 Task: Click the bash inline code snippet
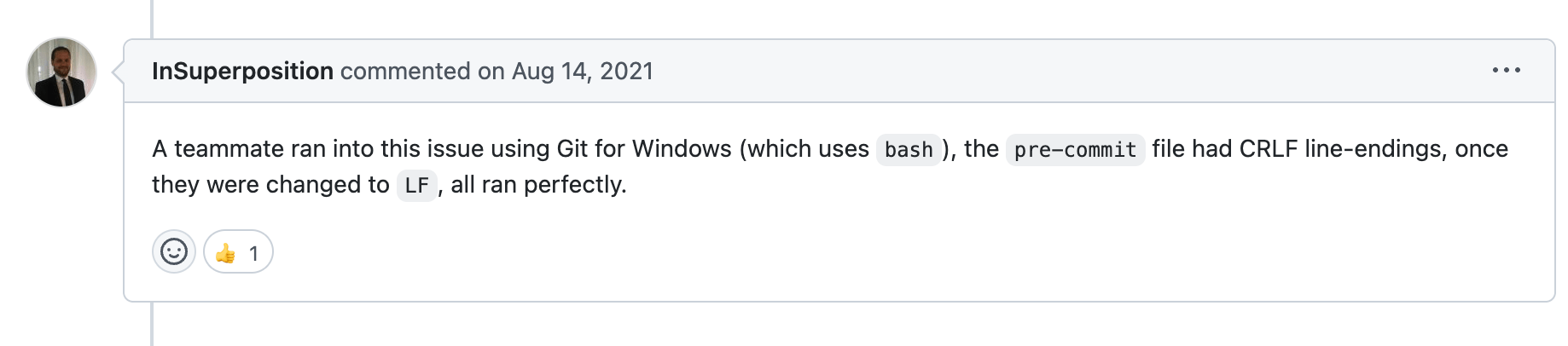[x=909, y=150]
